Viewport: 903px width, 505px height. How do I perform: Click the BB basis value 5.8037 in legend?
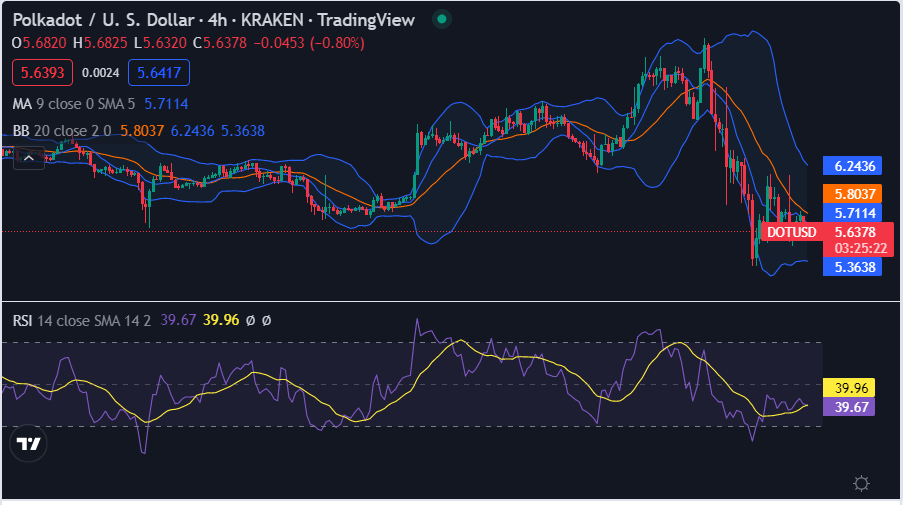pos(142,131)
